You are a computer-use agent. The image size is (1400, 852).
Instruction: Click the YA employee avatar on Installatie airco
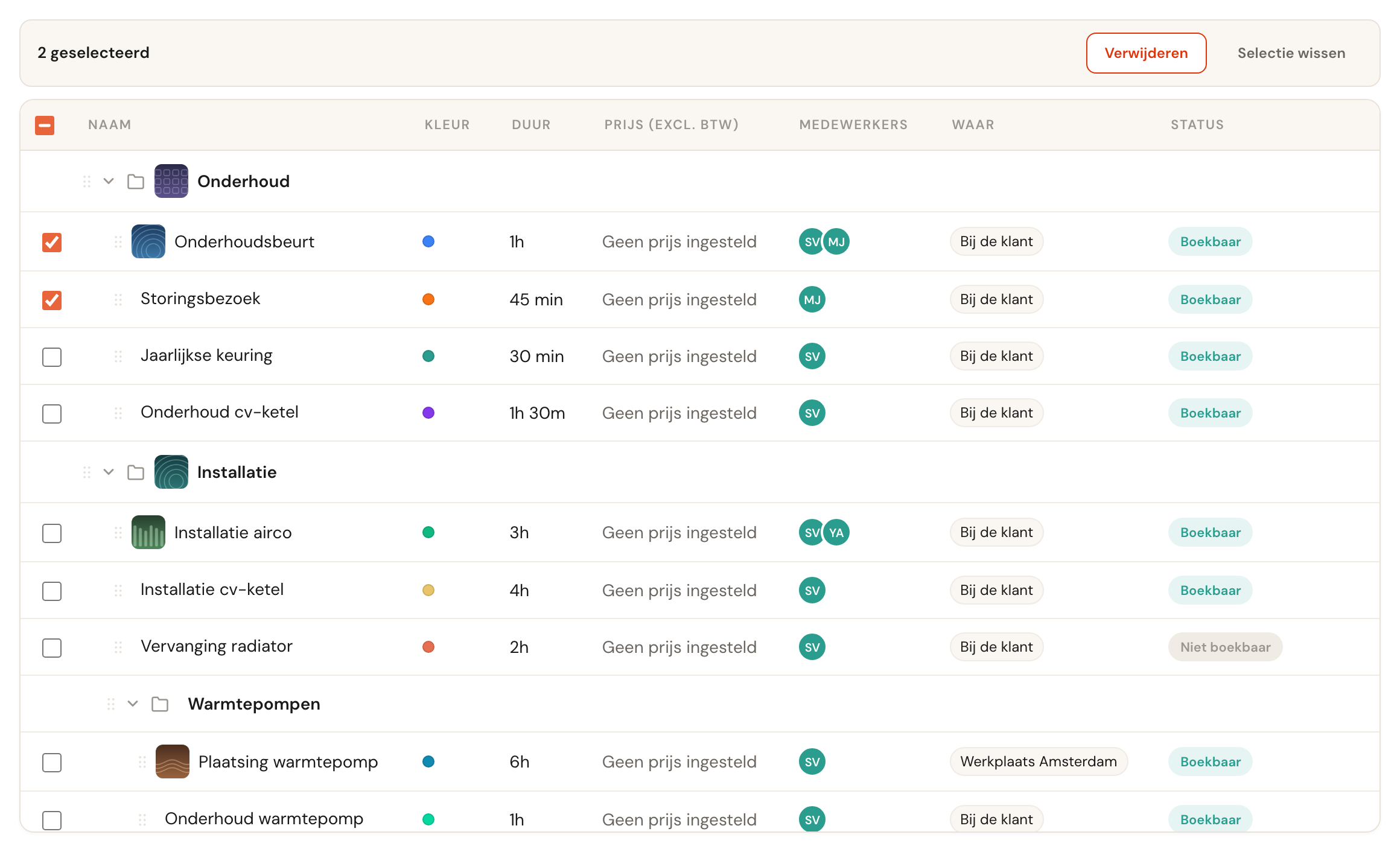tap(836, 532)
